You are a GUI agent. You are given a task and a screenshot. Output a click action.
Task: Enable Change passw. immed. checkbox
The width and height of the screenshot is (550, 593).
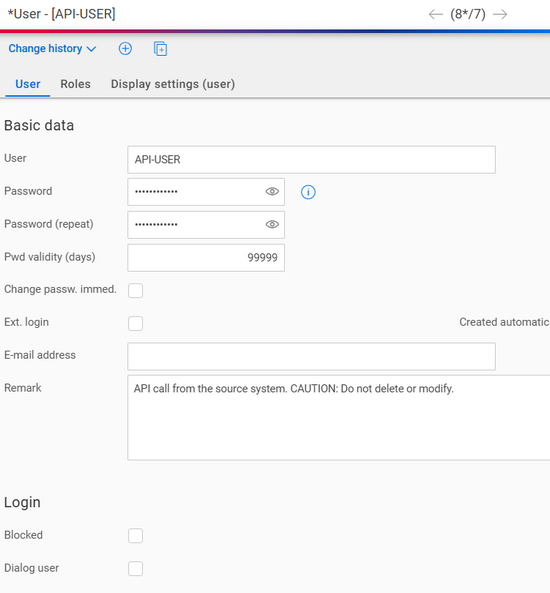[135, 290]
